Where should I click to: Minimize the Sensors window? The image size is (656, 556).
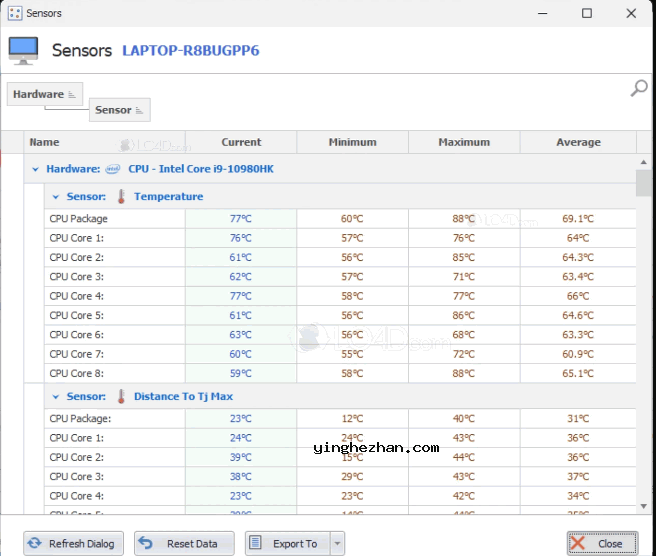(543, 13)
